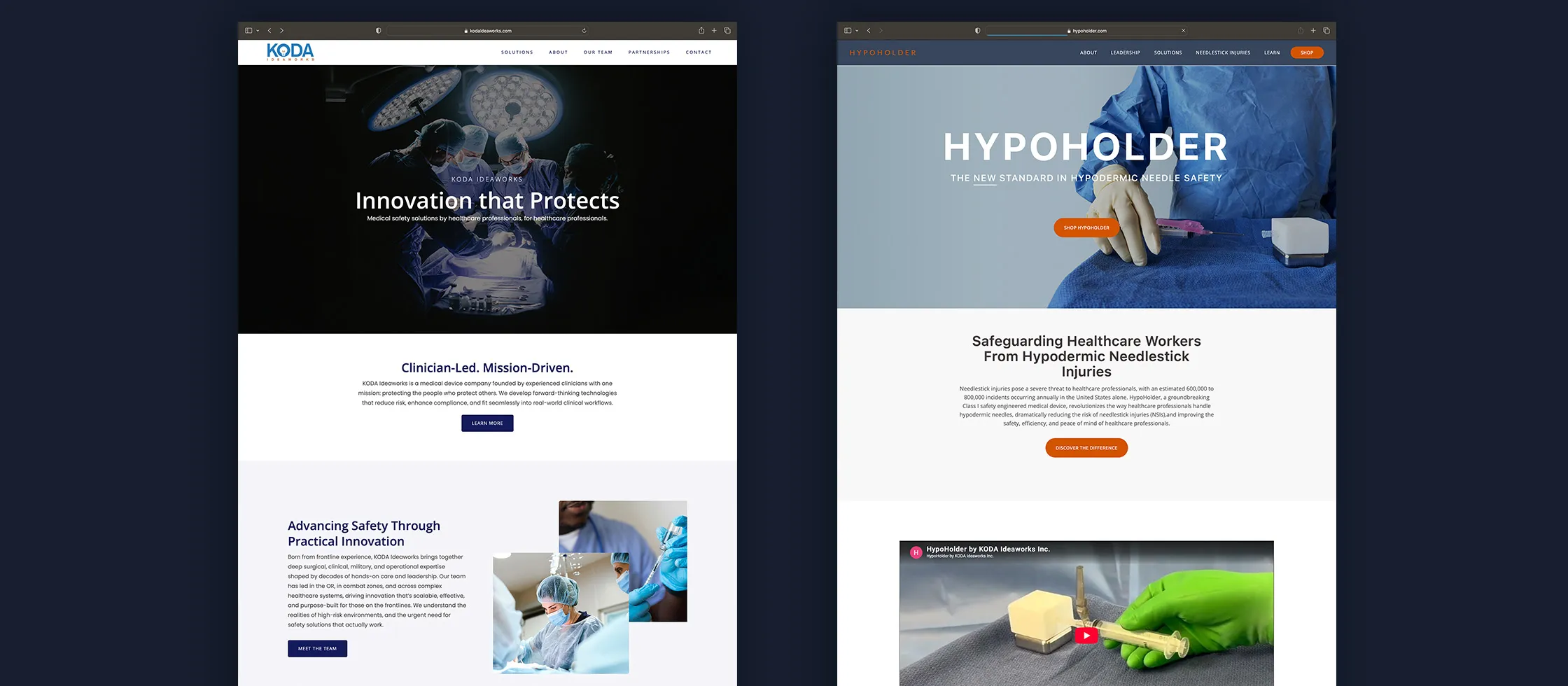Image resolution: width=1568 pixels, height=686 pixels.
Task: Click the KODA Ideaworks logo
Action: click(x=290, y=52)
